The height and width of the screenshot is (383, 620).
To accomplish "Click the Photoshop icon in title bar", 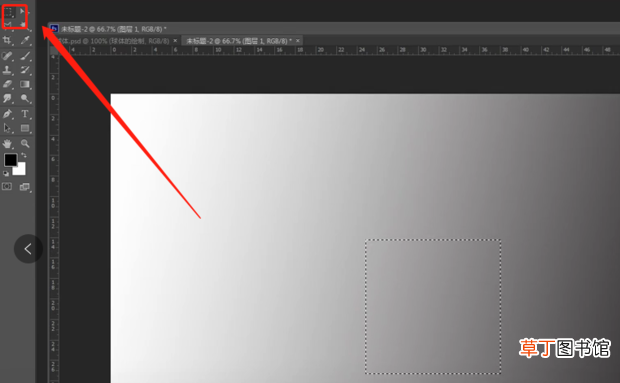I will pos(54,29).
